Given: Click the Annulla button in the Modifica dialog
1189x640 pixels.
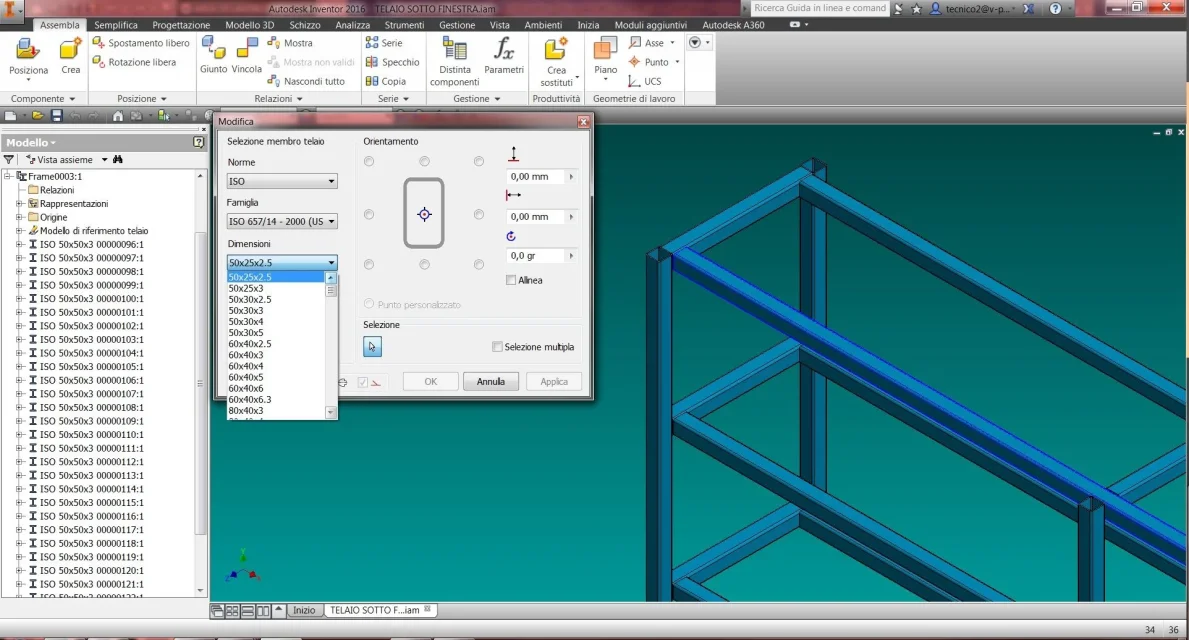Looking at the screenshot, I should (x=491, y=381).
